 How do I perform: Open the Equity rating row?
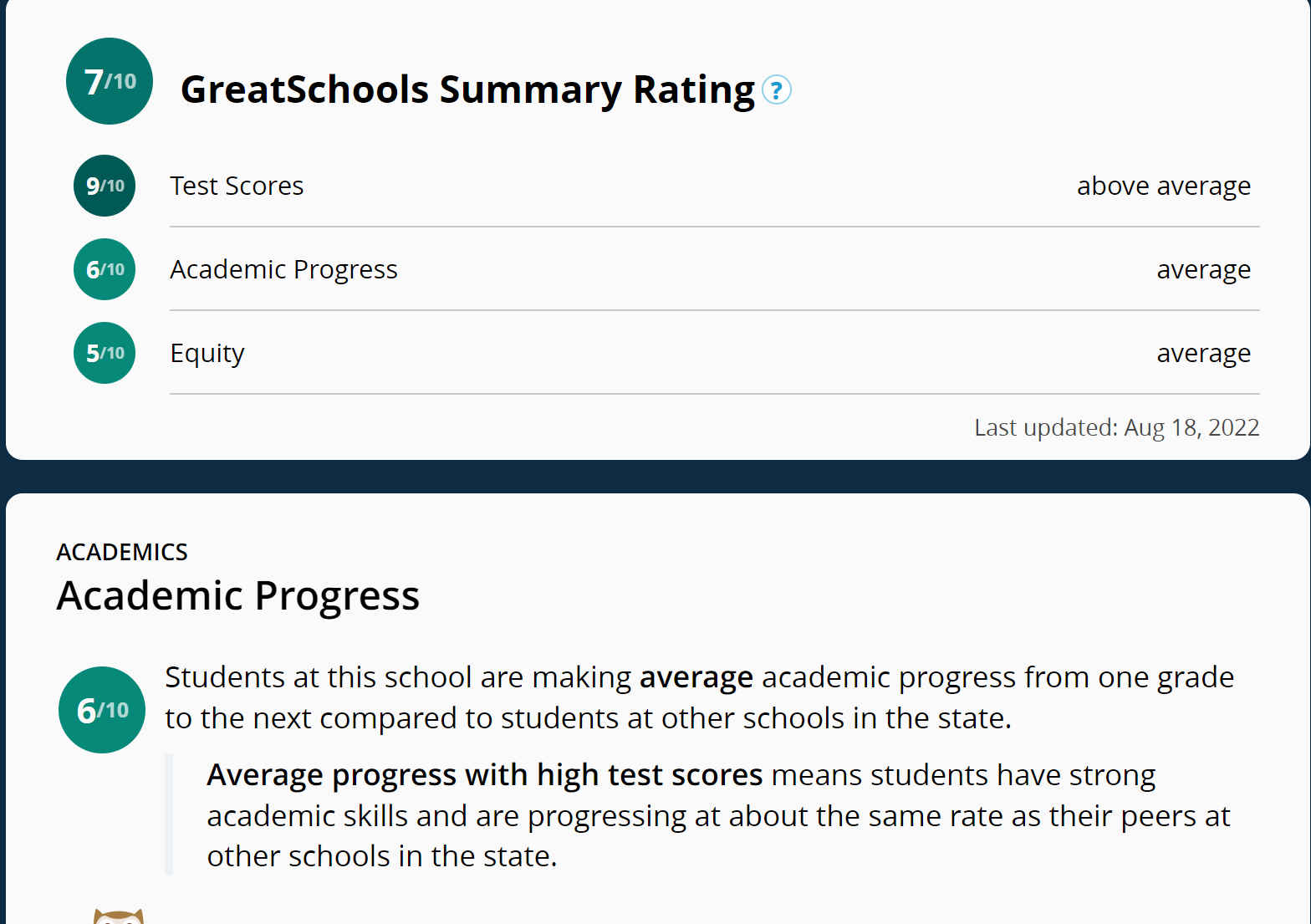coord(207,353)
